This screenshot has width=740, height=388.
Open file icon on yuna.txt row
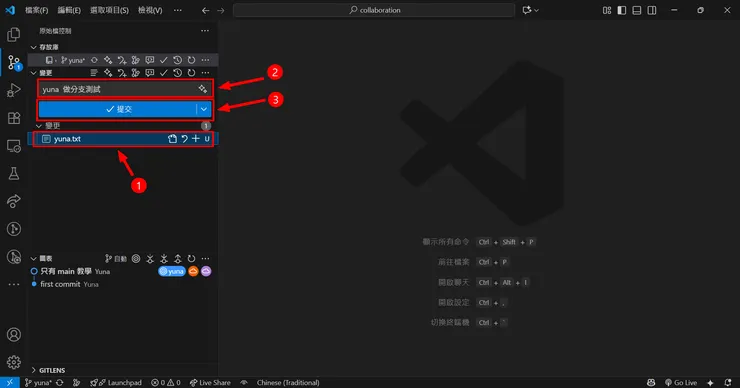pos(172,139)
